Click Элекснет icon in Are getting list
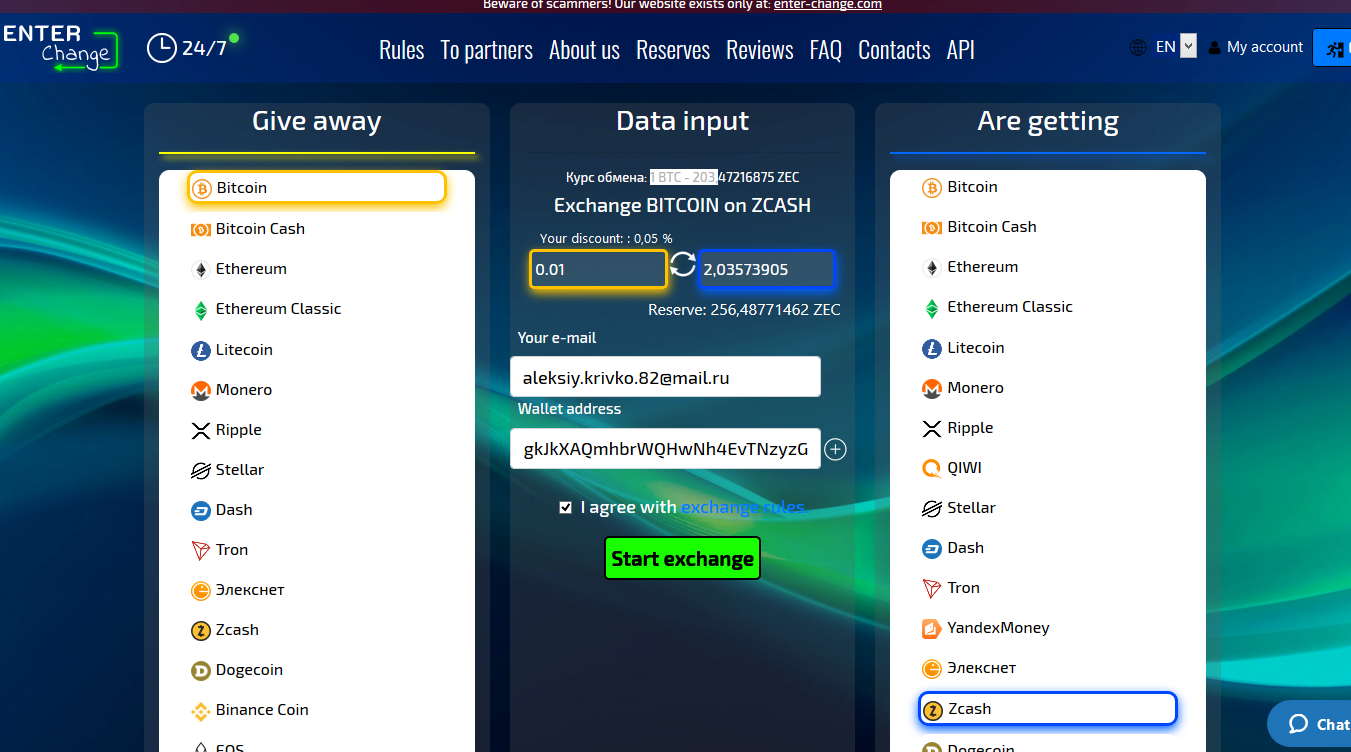1351x752 pixels. coord(932,668)
